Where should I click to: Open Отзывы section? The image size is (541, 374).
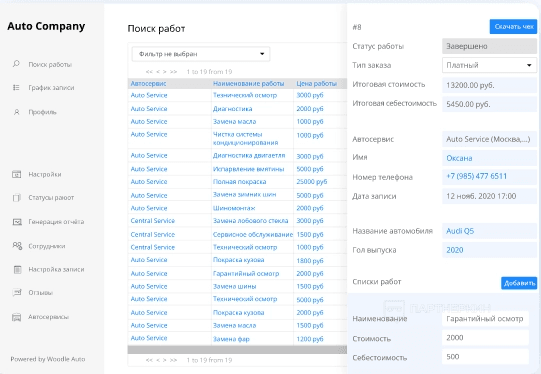[x=40, y=293]
